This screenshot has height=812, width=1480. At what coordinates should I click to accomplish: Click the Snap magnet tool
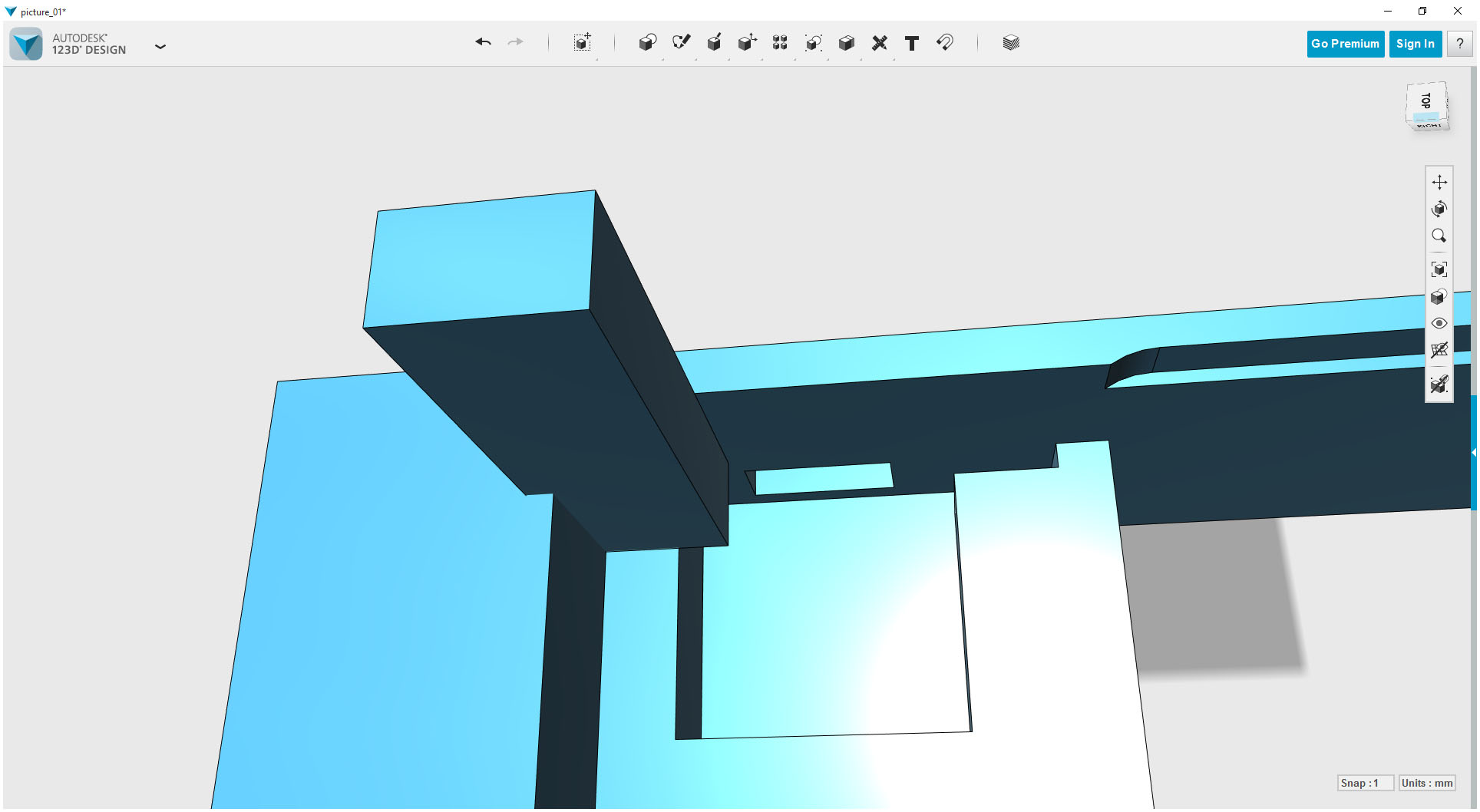pos(945,43)
